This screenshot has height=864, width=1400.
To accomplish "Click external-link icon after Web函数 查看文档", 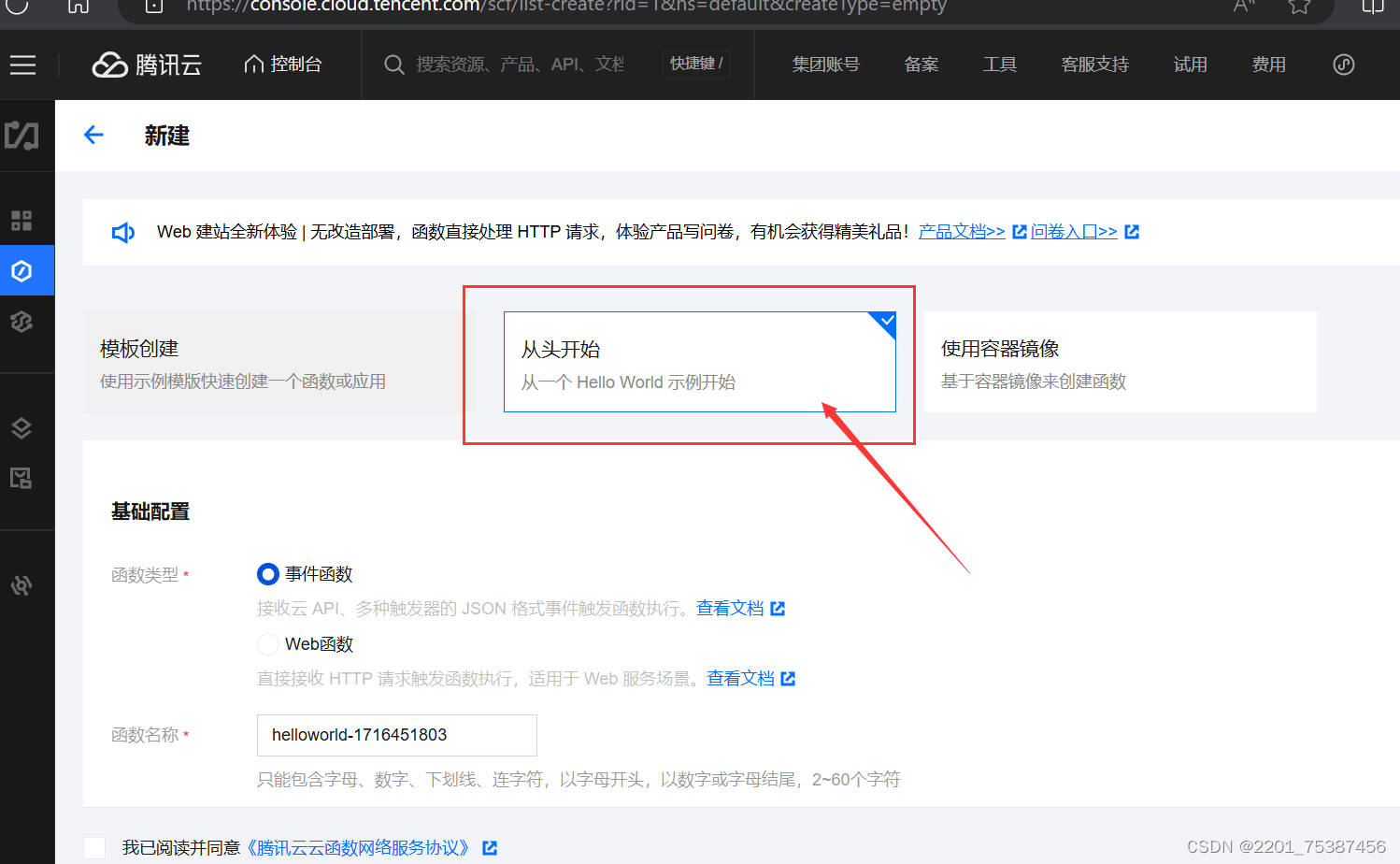I will (788, 679).
